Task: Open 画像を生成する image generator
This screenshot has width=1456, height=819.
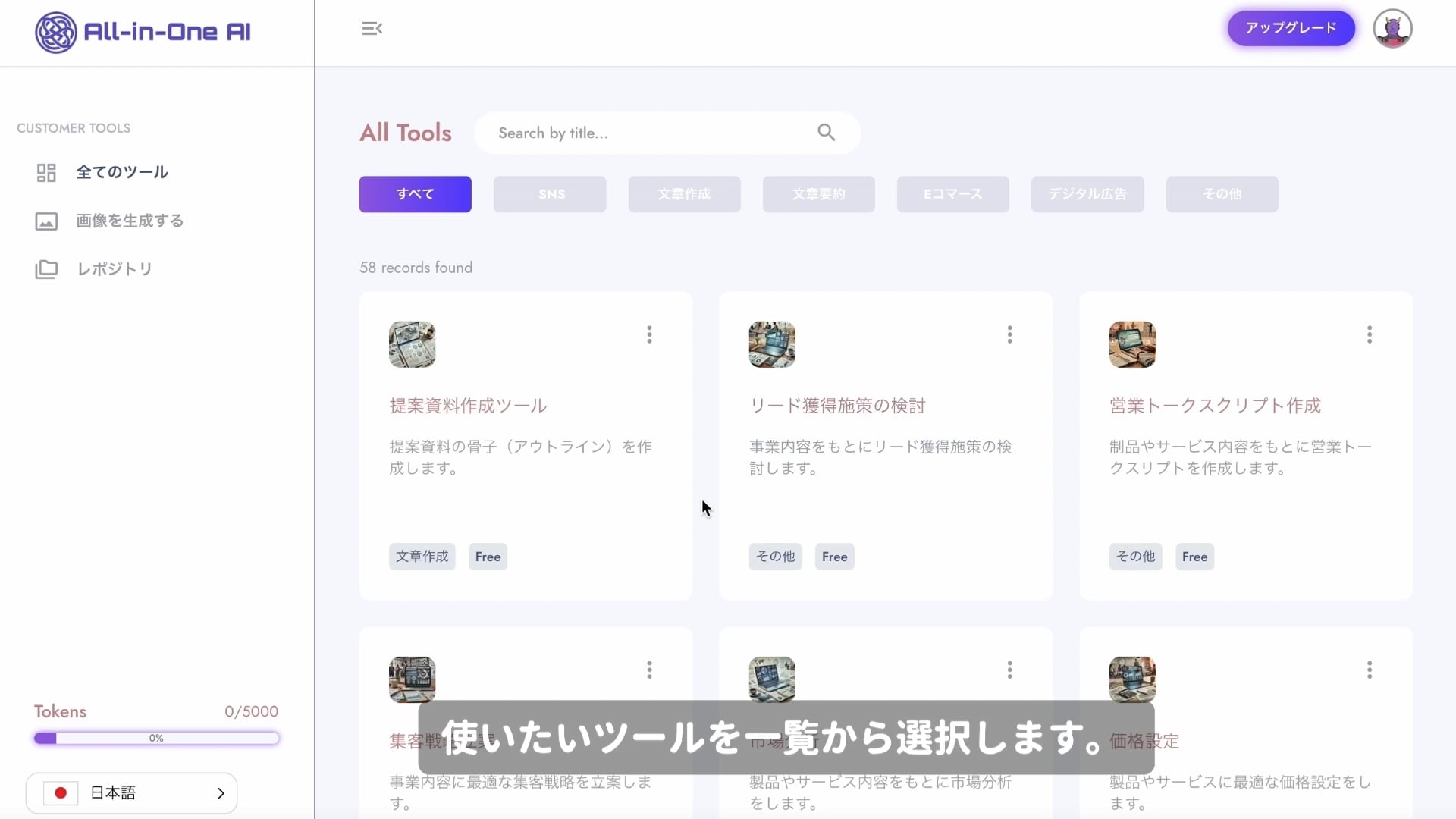Action: (130, 221)
